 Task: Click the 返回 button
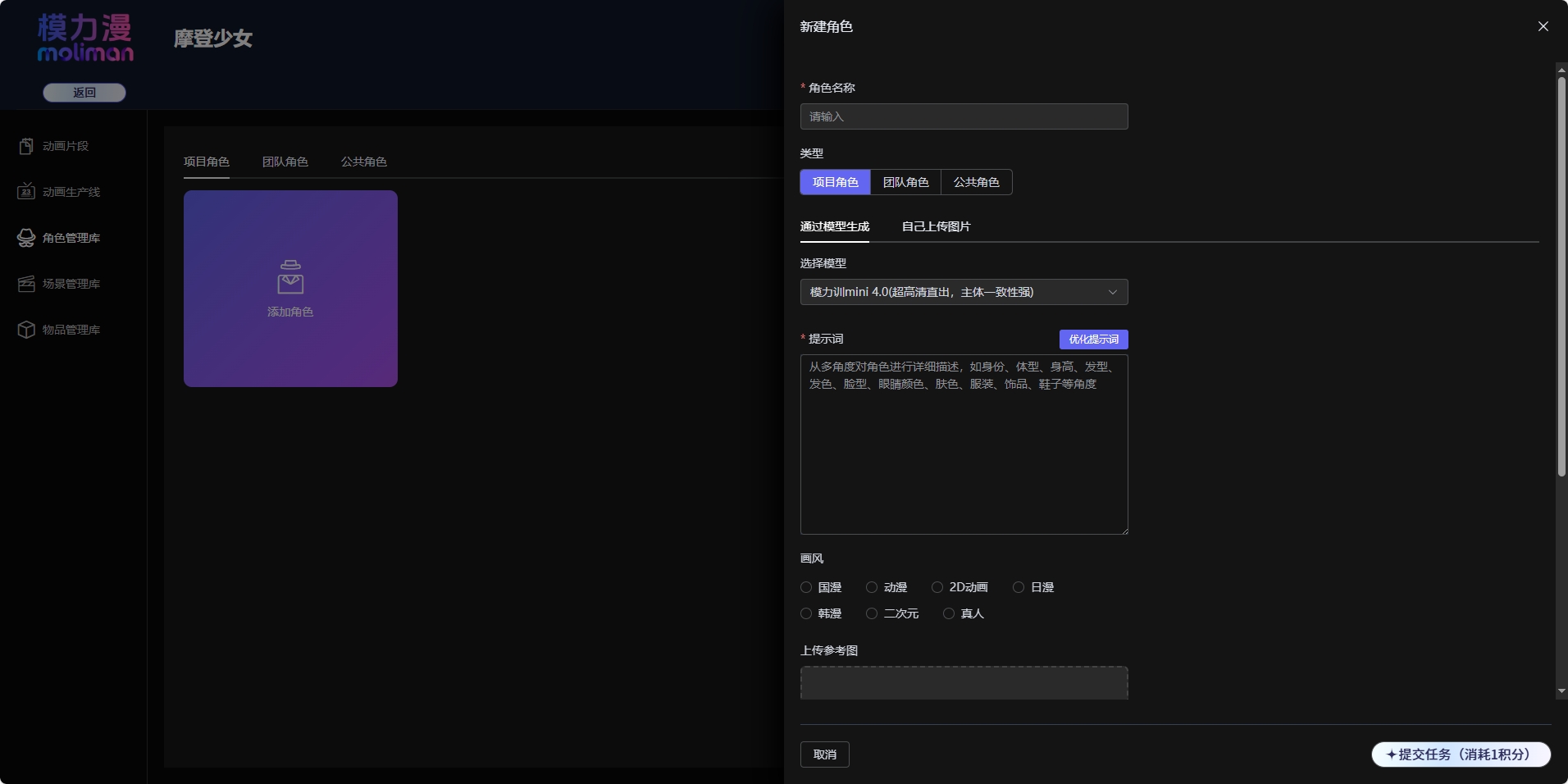[x=84, y=93]
